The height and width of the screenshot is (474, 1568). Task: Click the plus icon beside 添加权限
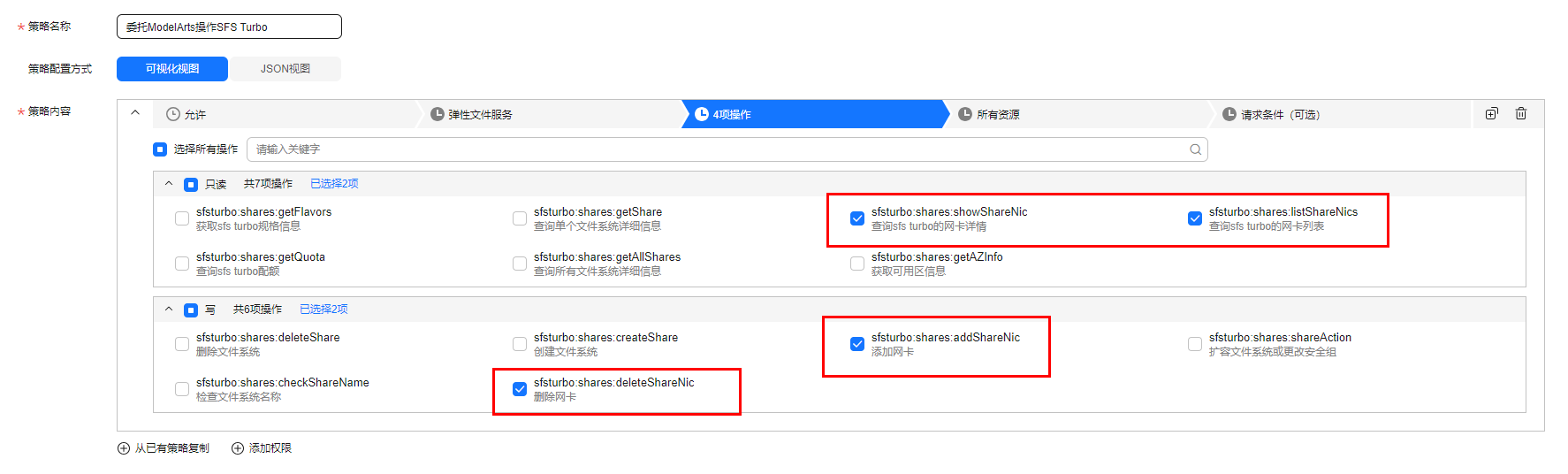238,448
